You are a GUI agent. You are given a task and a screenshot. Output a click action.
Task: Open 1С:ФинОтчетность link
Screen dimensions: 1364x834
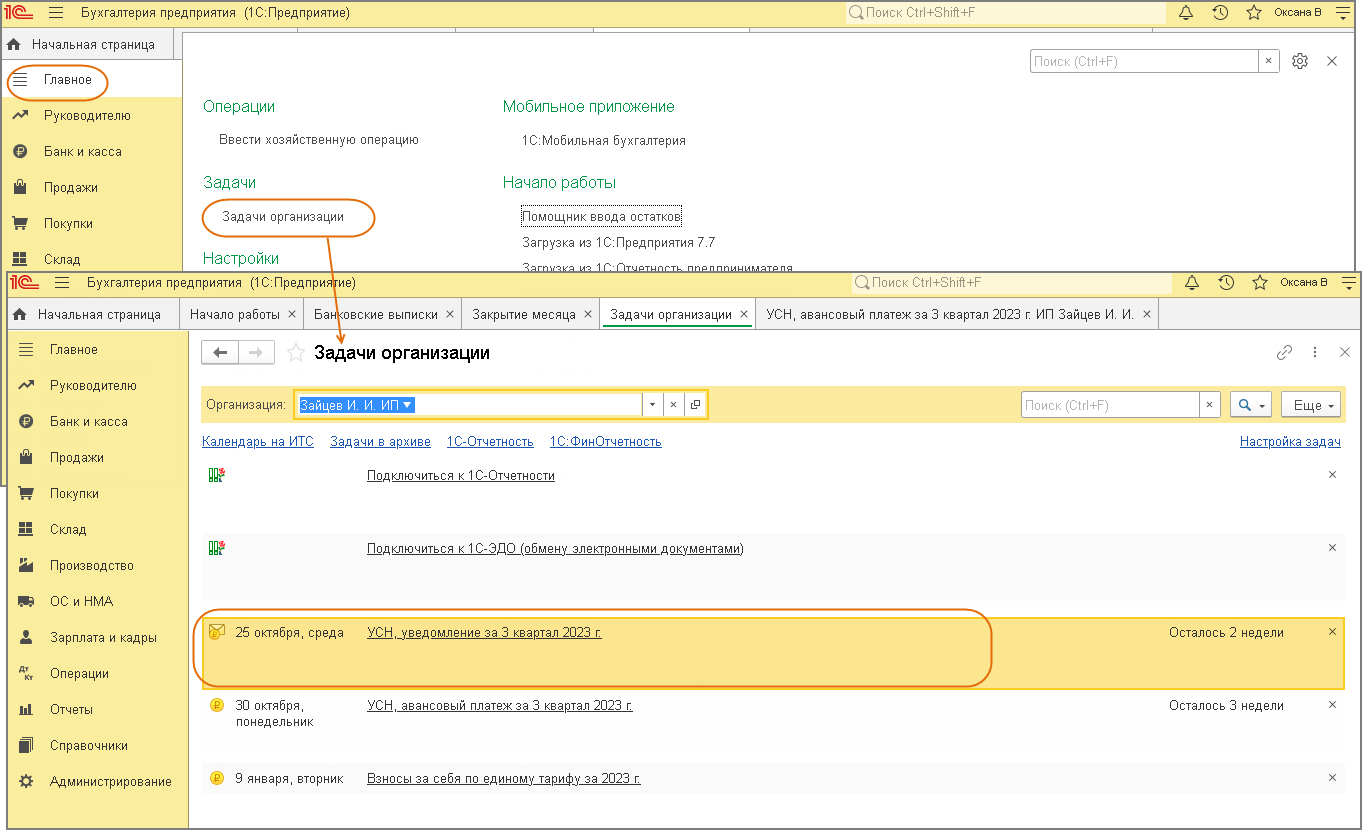pyautogui.click(x=606, y=441)
